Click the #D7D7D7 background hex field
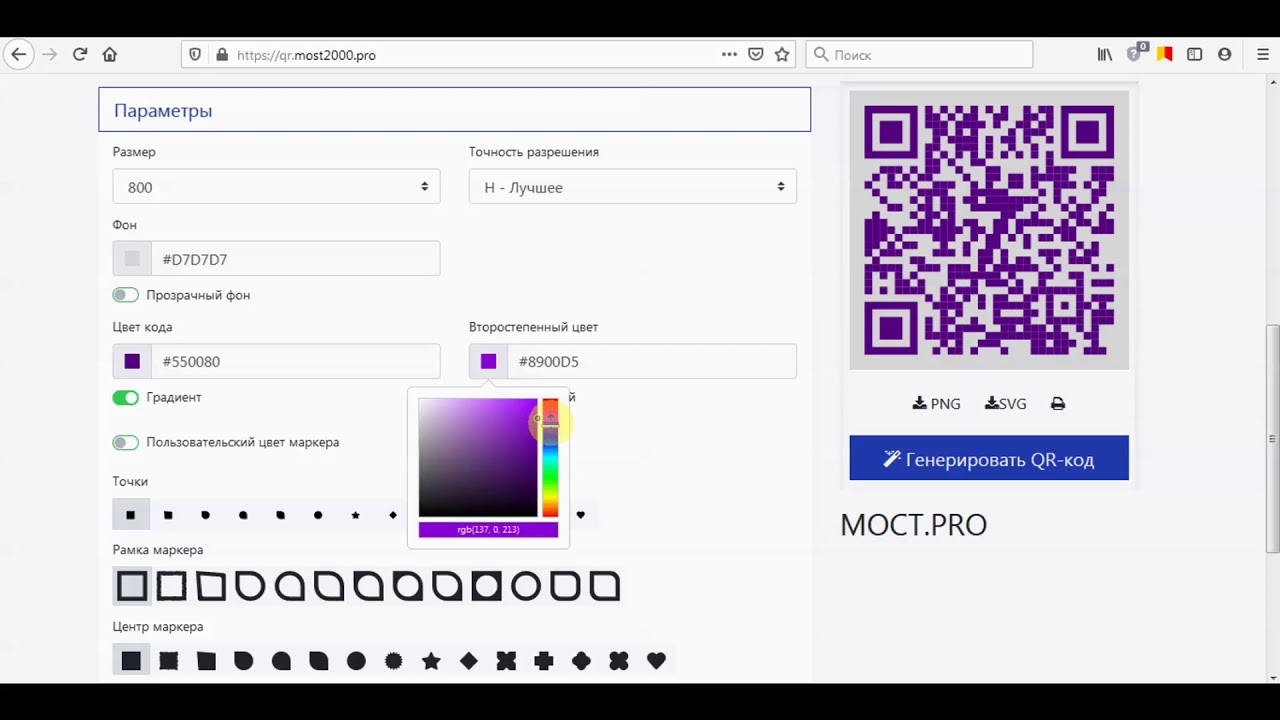The width and height of the screenshot is (1280, 720). click(295, 259)
